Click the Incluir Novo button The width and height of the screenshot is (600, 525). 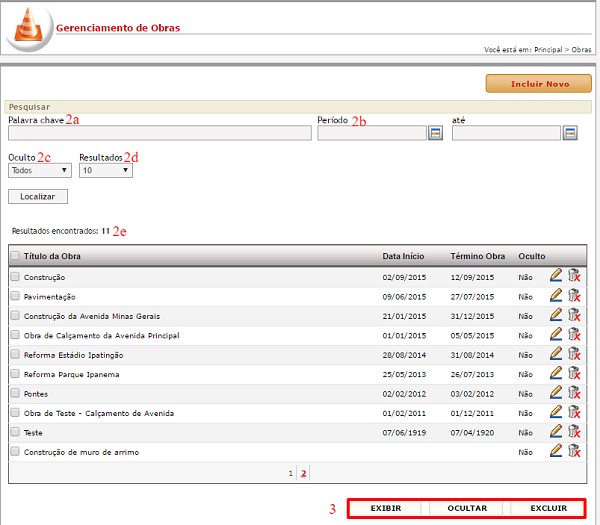(539, 84)
